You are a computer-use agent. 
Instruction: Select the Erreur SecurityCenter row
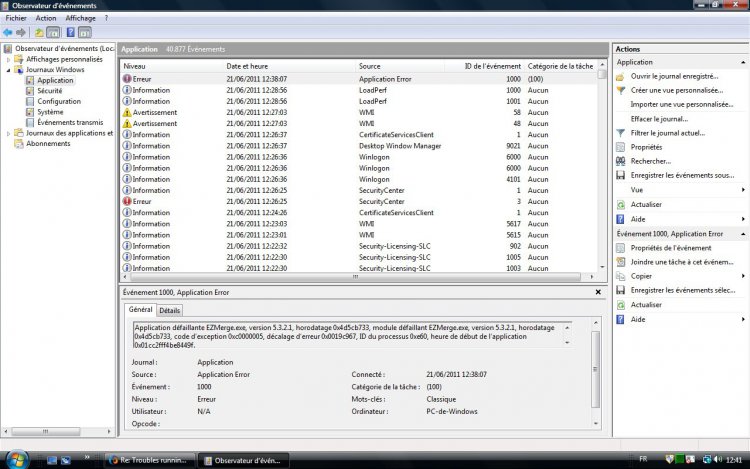point(359,201)
